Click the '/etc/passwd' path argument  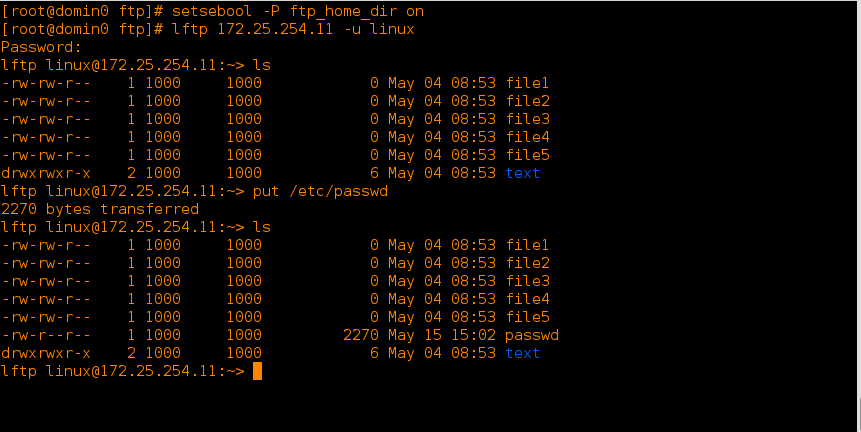[x=338, y=192]
